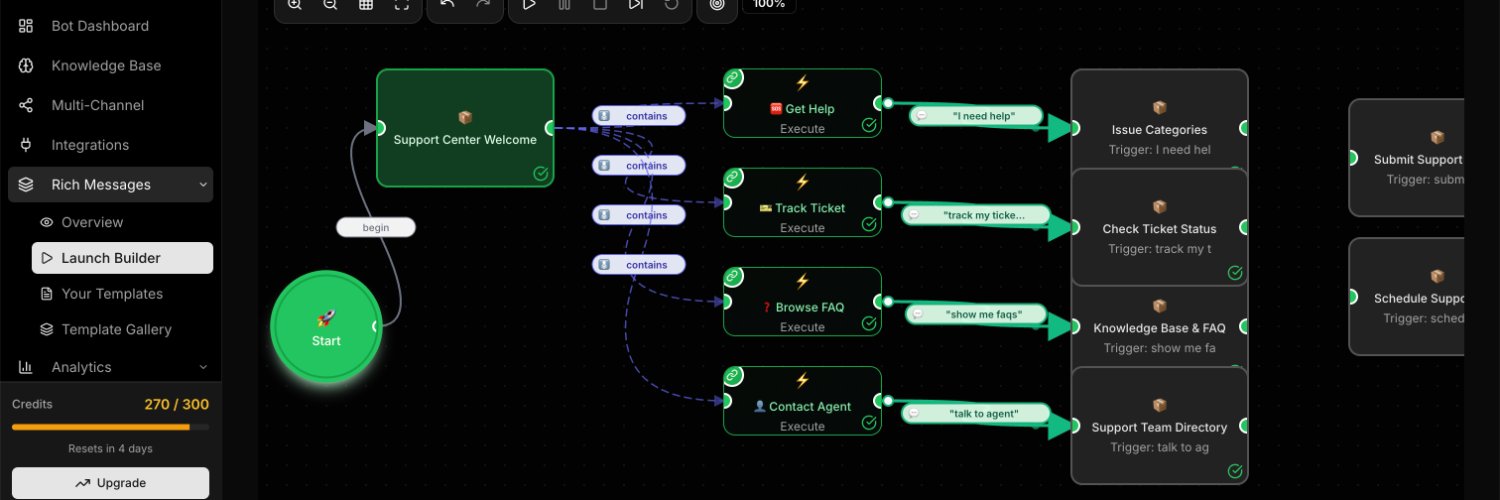Undo the last canvas change
This screenshot has width=1500, height=500.
click(447, 4)
